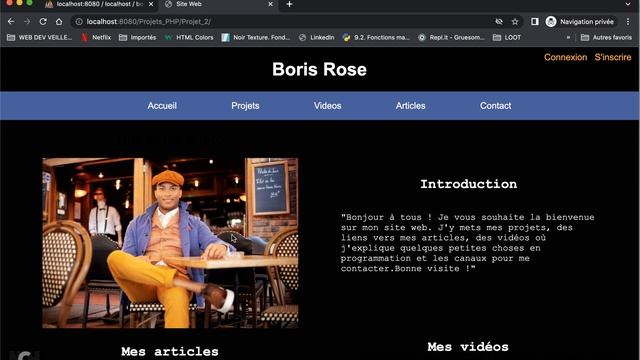The image size is (640, 360).
Task: Open the Projets menu item
Action: [x=245, y=106]
